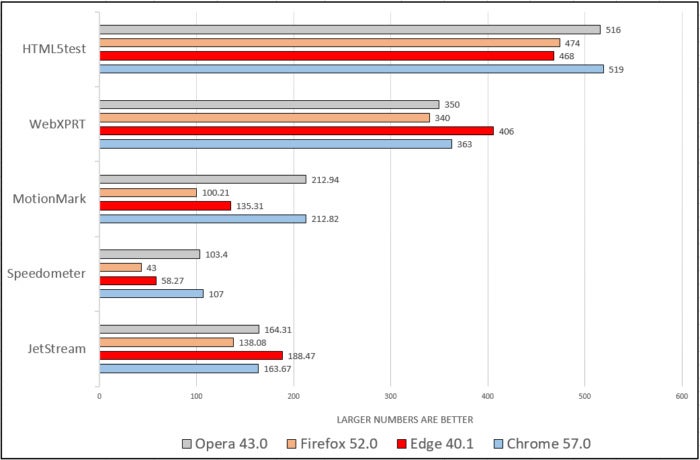The height and width of the screenshot is (460, 700).
Task: Click the x-axis tick label 500
Action: coord(585,396)
